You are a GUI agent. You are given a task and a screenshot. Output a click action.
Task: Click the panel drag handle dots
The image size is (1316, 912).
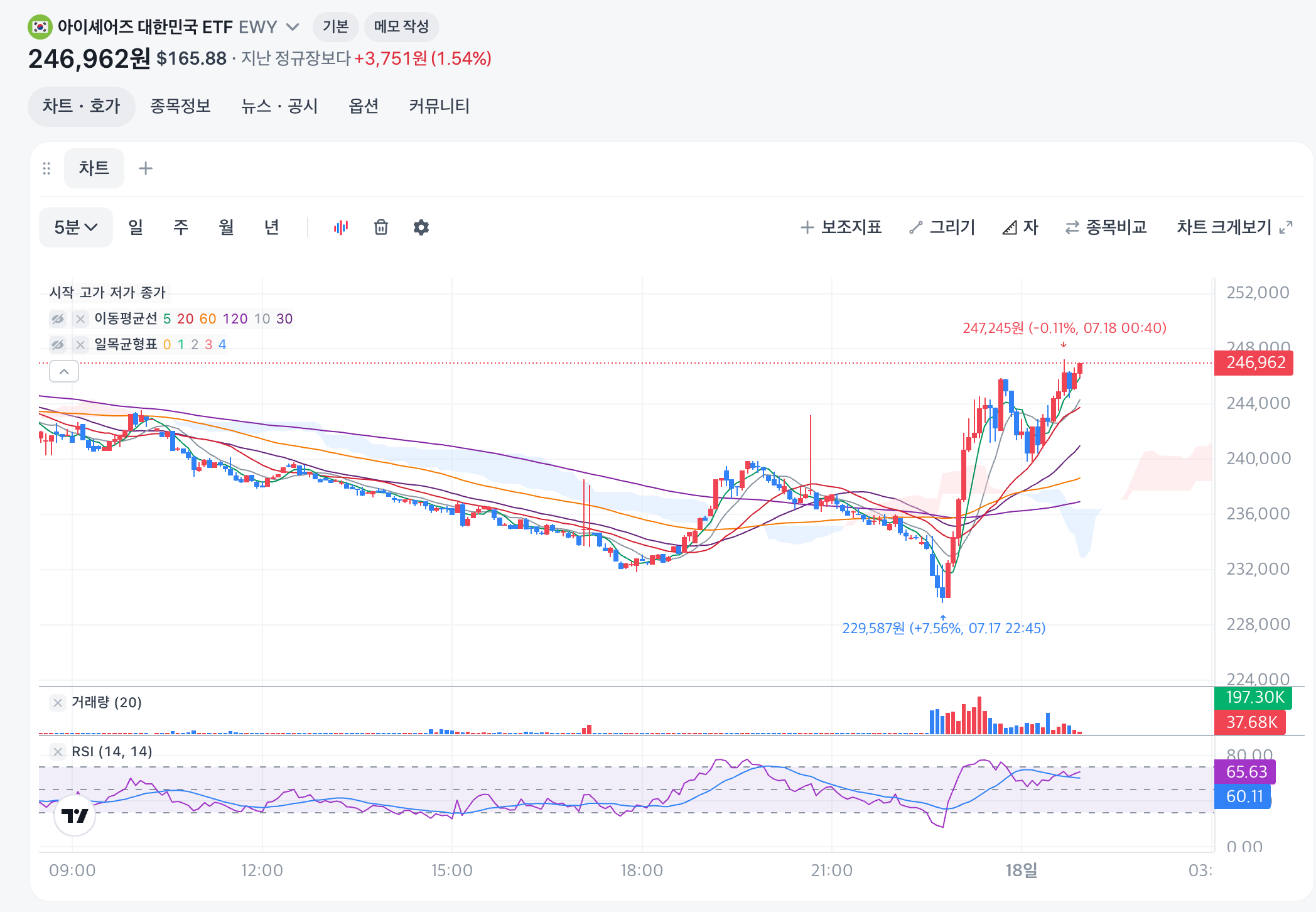pos(46,168)
